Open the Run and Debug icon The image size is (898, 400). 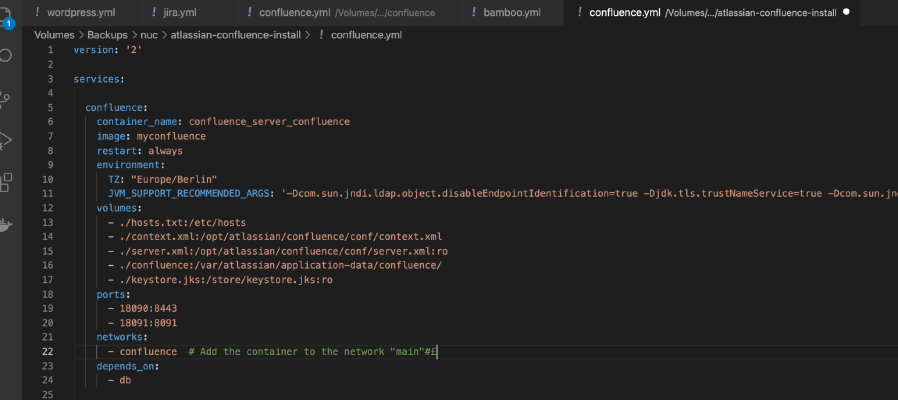click(5, 140)
